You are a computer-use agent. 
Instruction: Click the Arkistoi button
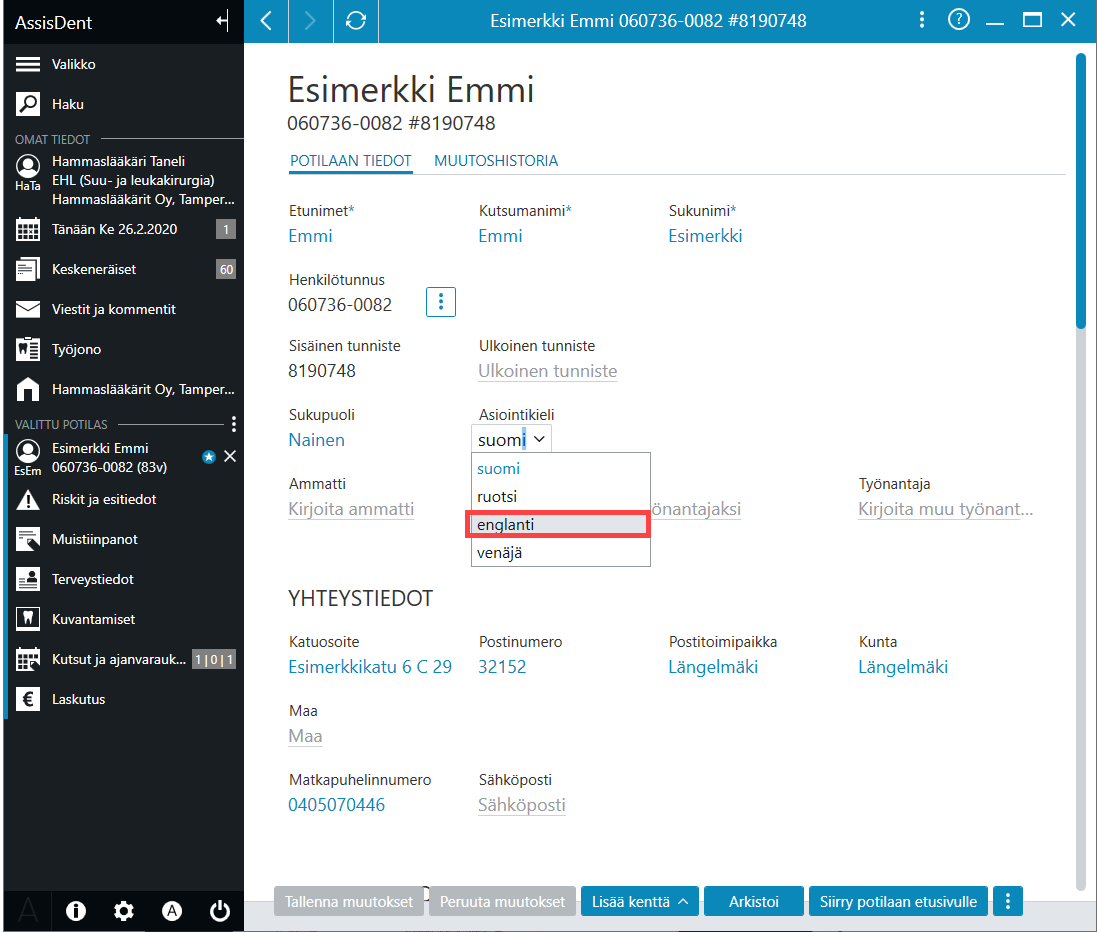pos(753,901)
